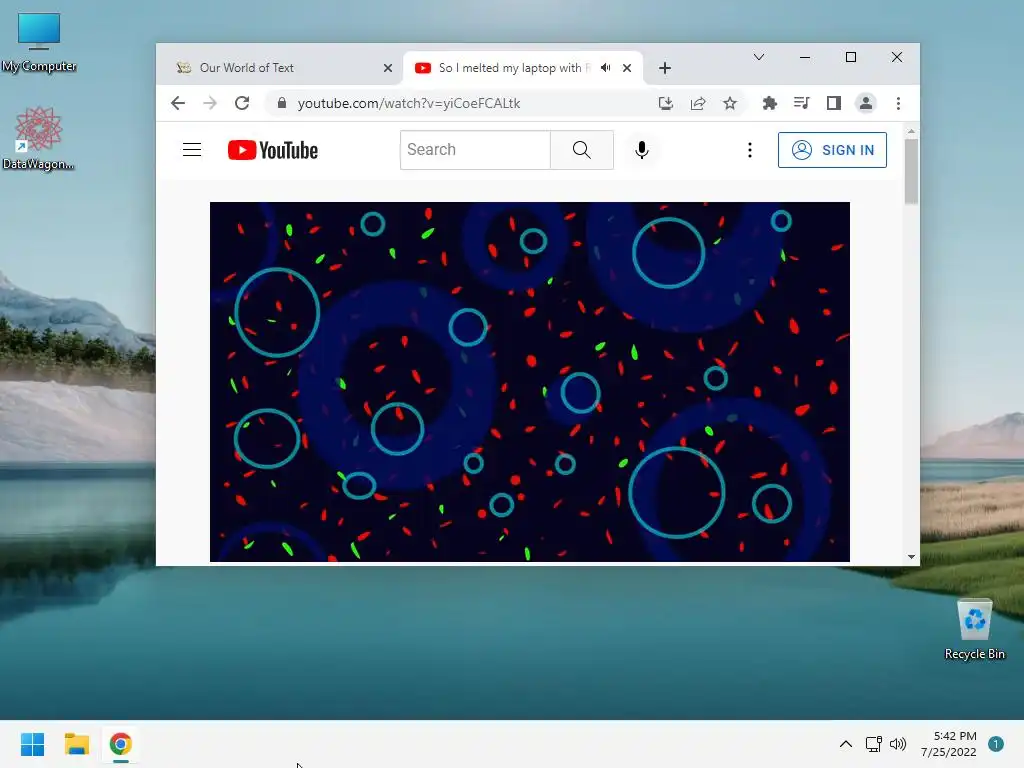Open notification badge in taskbar
Viewport: 1024px width, 768px height.
click(x=996, y=744)
